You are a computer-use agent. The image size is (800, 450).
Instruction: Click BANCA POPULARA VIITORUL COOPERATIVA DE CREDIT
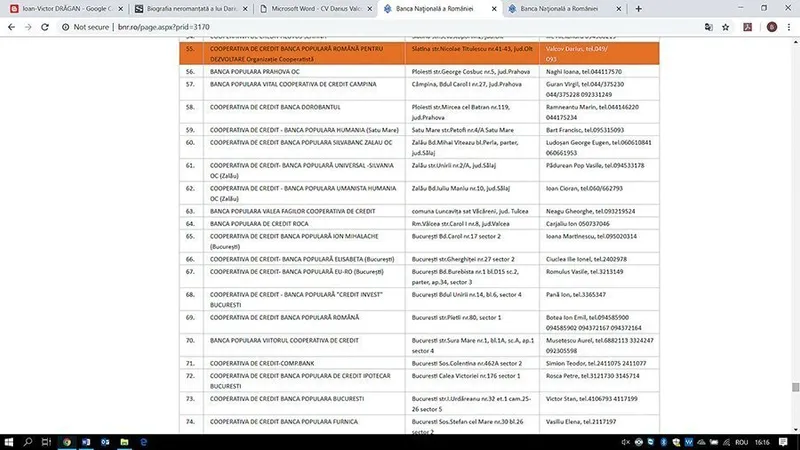(284, 340)
